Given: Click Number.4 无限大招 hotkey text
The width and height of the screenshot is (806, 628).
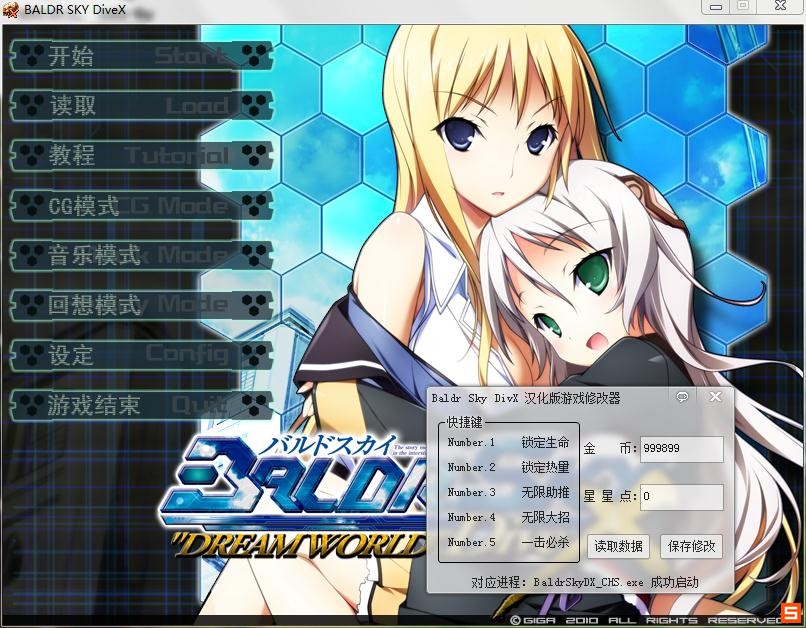Looking at the screenshot, I should (508, 517).
